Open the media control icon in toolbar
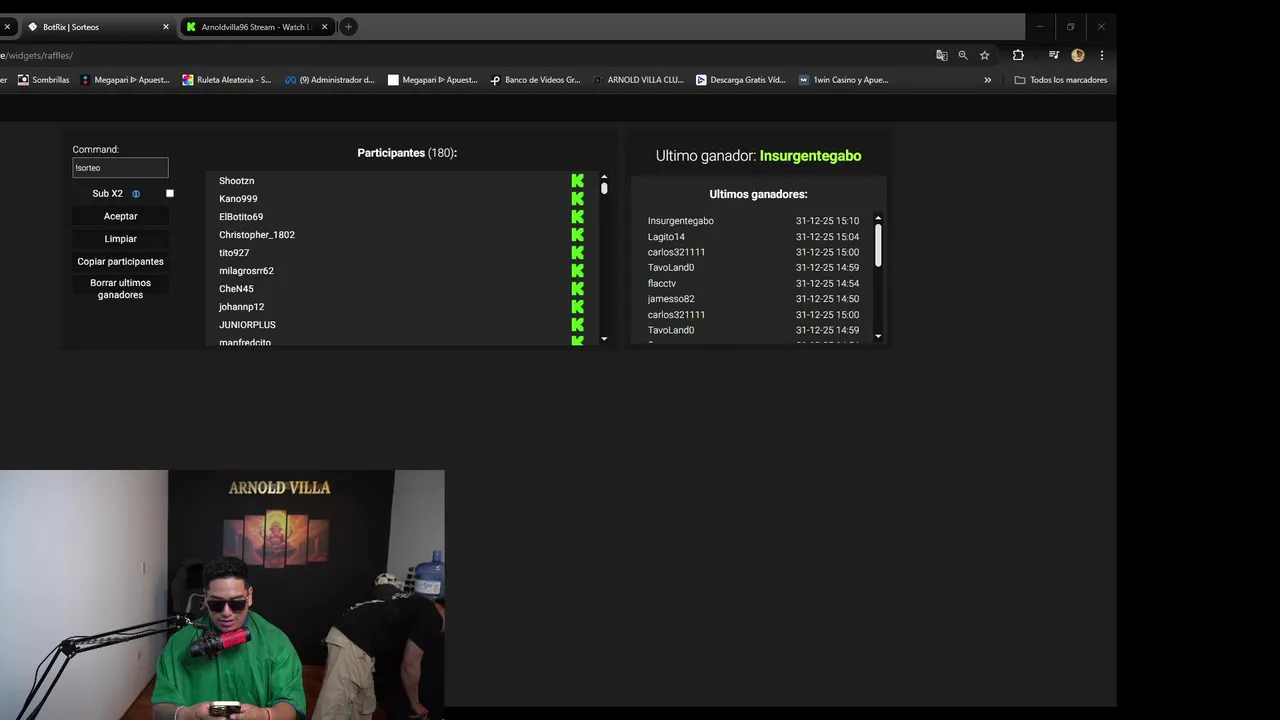This screenshot has width=1280, height=720. pos(1053,55)
